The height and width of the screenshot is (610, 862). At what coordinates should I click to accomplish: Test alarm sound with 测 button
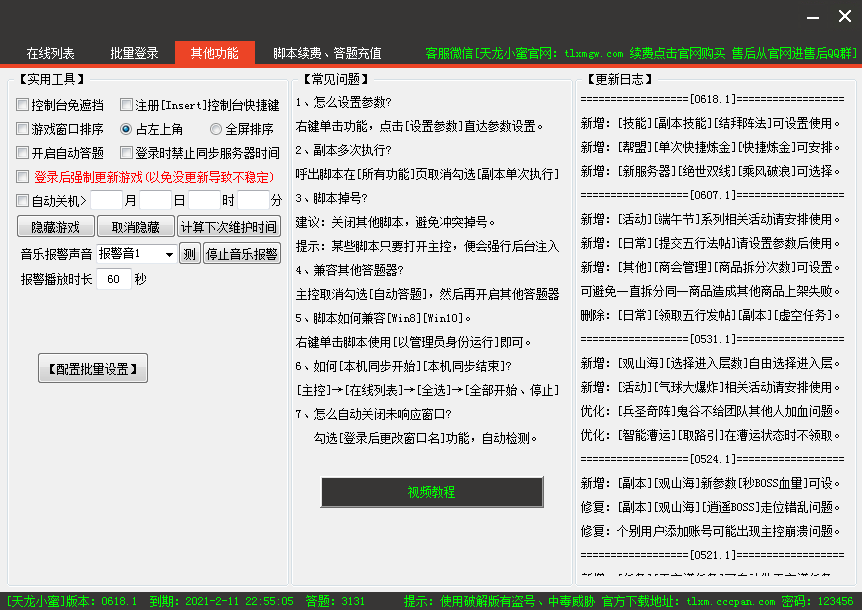(x=190, y=253)
